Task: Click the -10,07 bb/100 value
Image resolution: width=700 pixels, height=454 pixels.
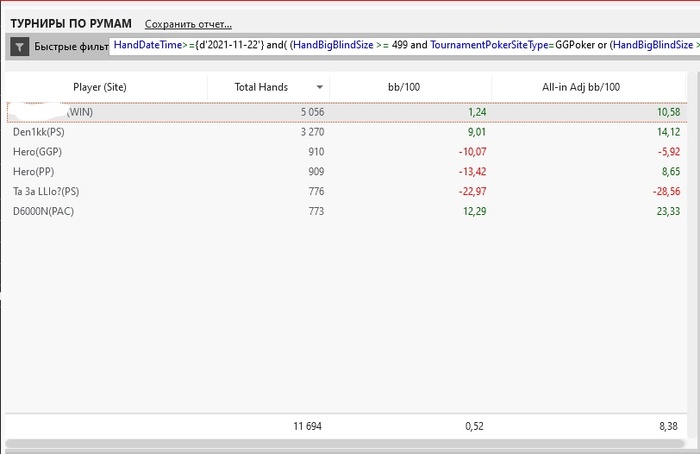Action: [472, 152]
